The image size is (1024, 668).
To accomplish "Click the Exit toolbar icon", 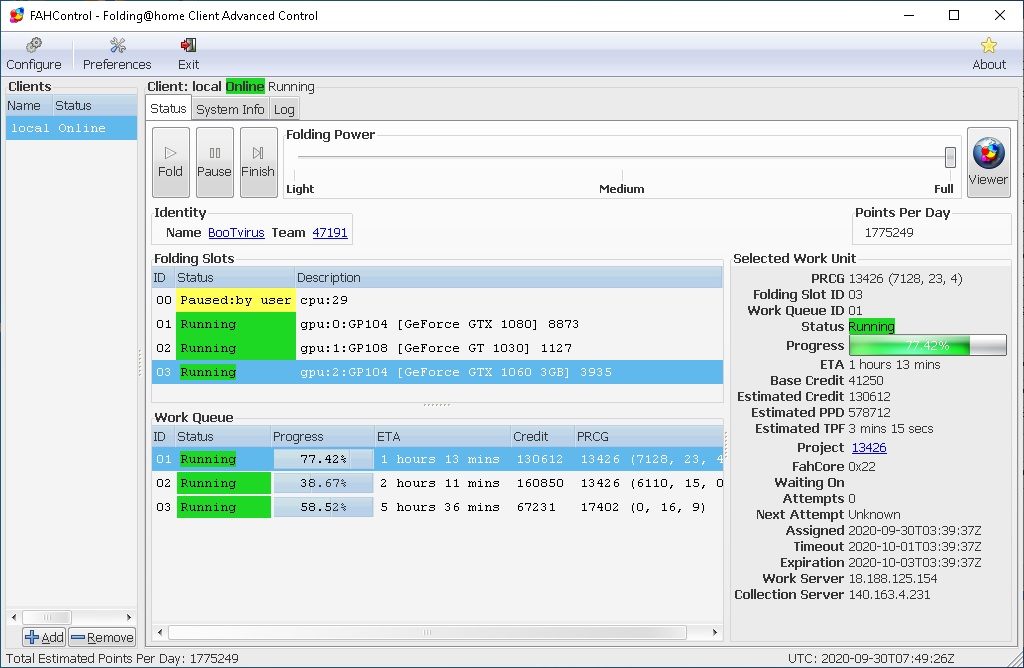I will pyautogui.click(x=188, y=54).
